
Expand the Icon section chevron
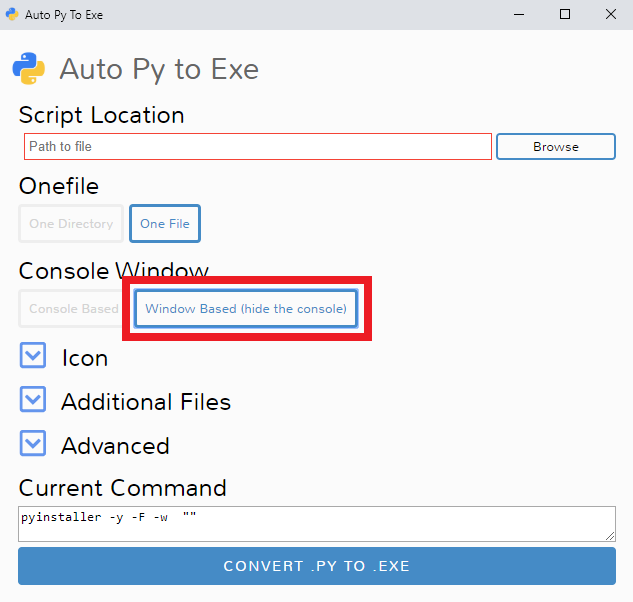point(33,355)
